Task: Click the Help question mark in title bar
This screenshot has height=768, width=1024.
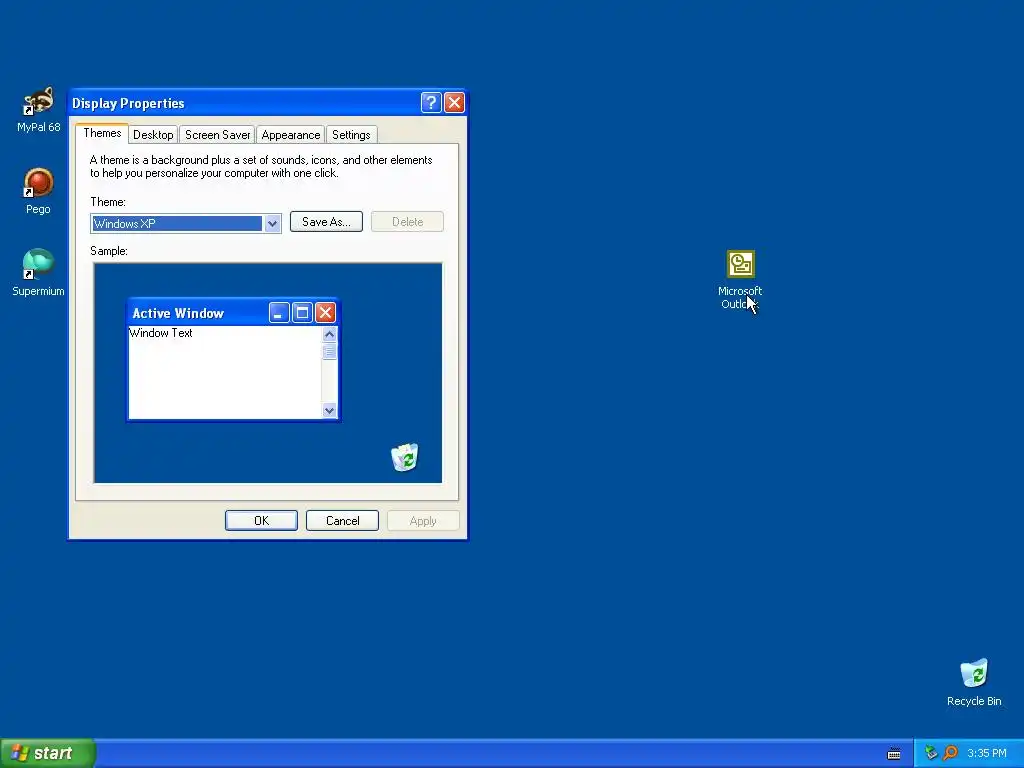Action: [x=431, y=103]
